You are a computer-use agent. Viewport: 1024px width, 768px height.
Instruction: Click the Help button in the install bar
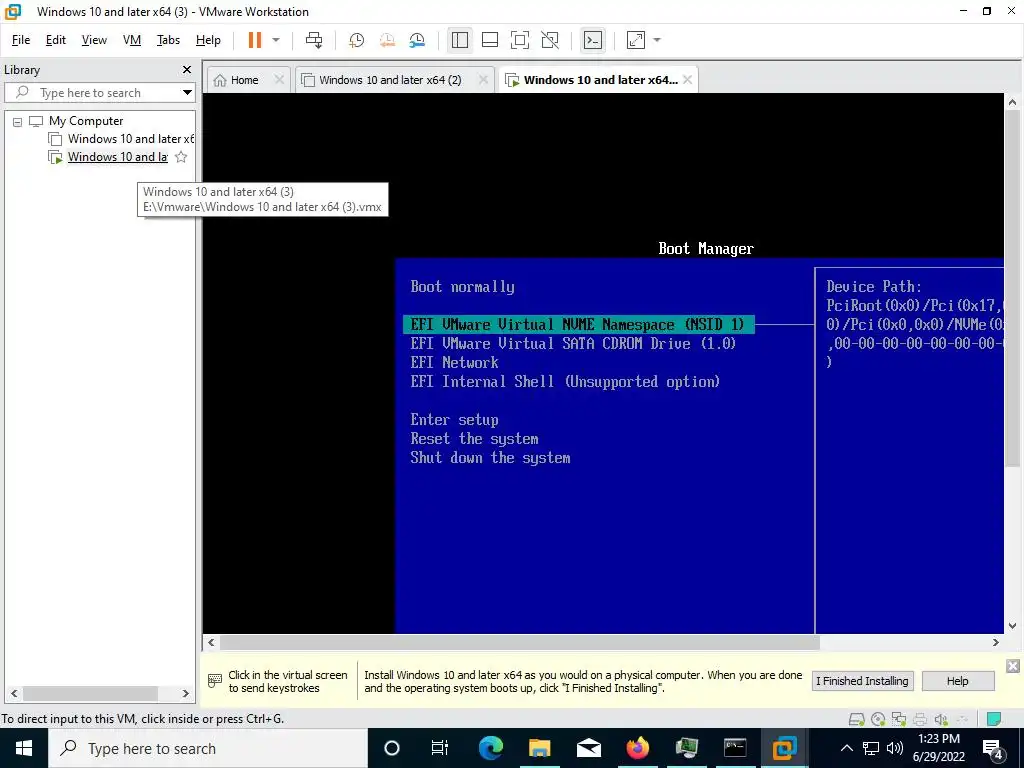pos(957,681)
